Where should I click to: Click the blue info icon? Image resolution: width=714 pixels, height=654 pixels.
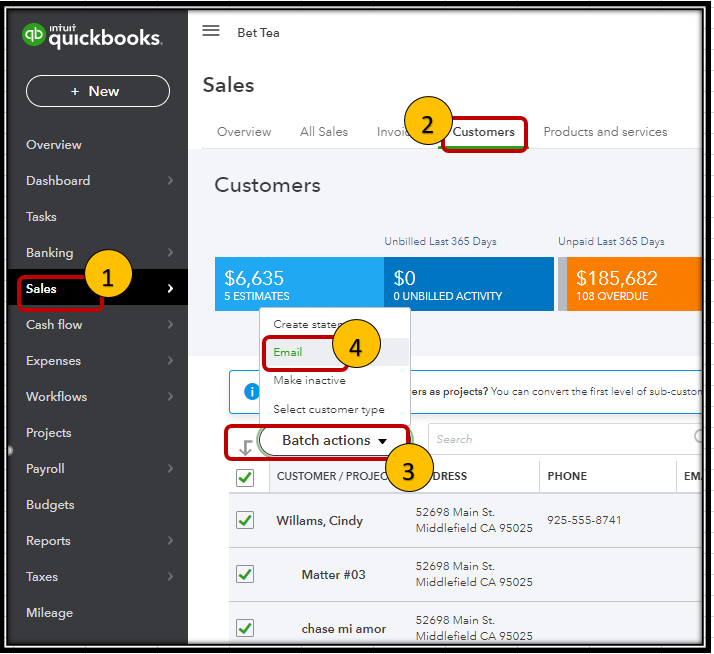[251, 392]
